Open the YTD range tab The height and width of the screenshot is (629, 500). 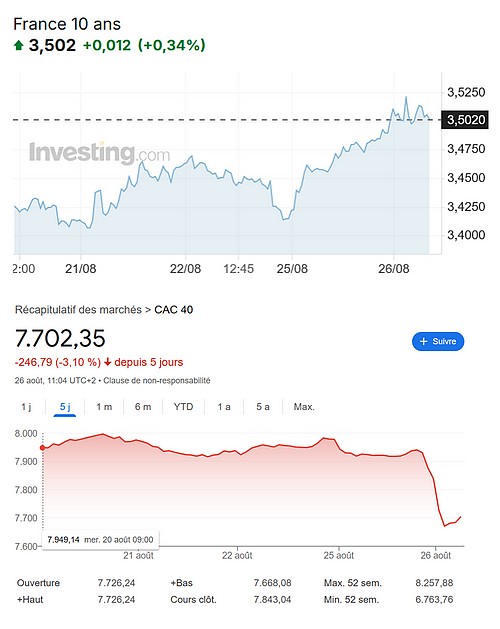point(183,407)
